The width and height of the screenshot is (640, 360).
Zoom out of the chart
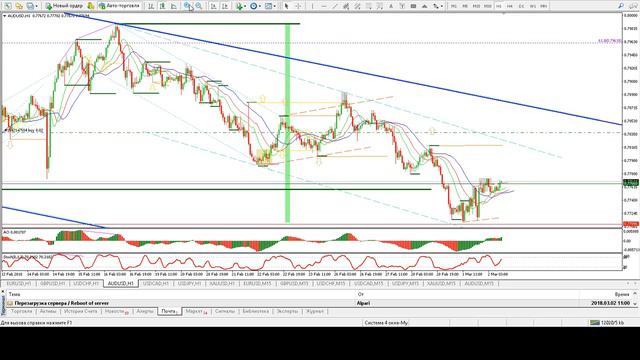(199, 6)
